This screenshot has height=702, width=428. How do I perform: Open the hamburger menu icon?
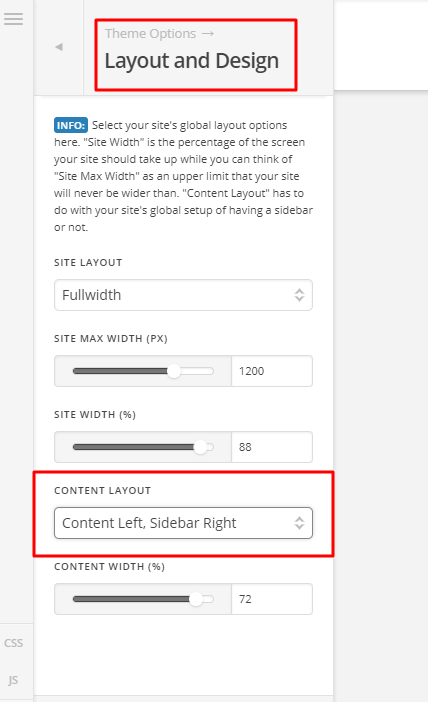[13, 19]
